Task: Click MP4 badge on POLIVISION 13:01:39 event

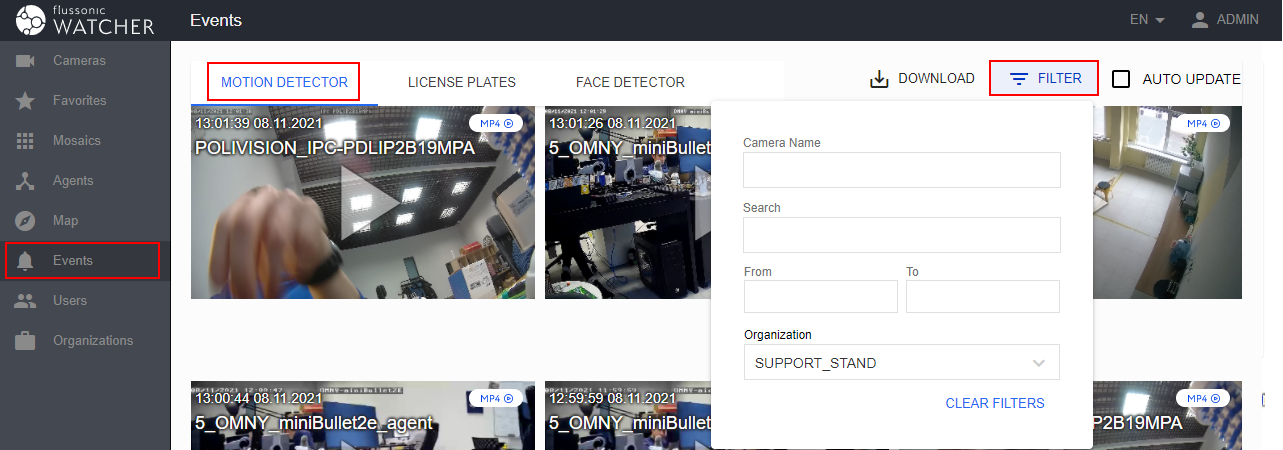Action: pyautogui.click(x=497, y=123)
